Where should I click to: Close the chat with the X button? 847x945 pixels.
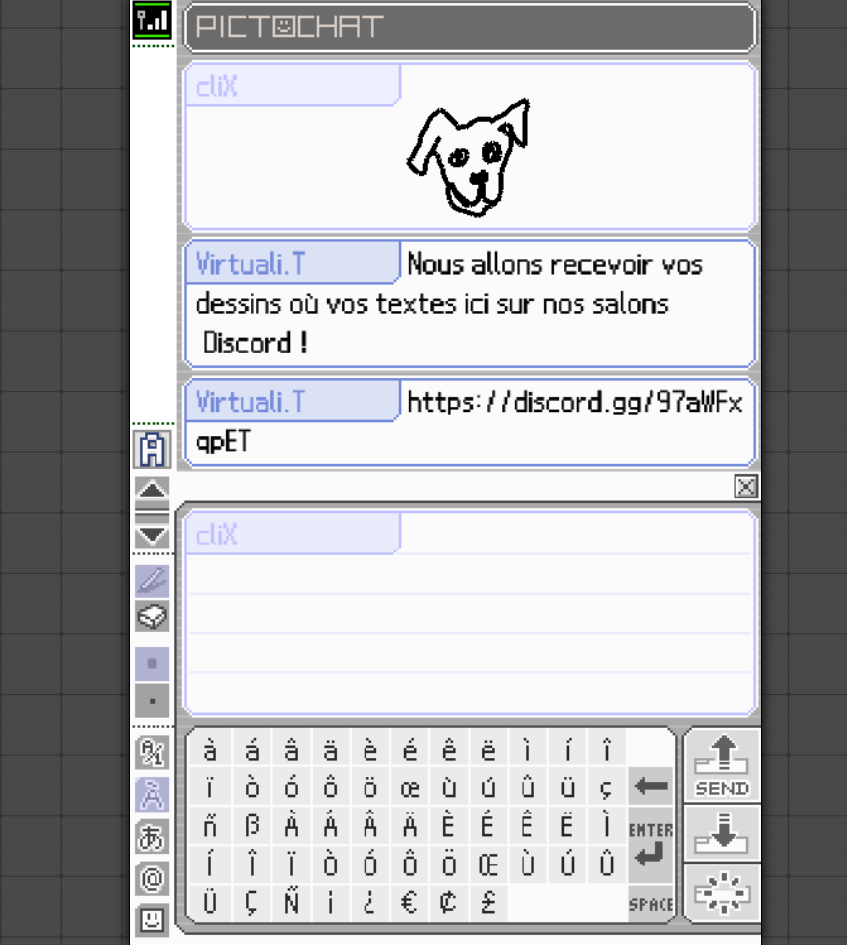746,486
